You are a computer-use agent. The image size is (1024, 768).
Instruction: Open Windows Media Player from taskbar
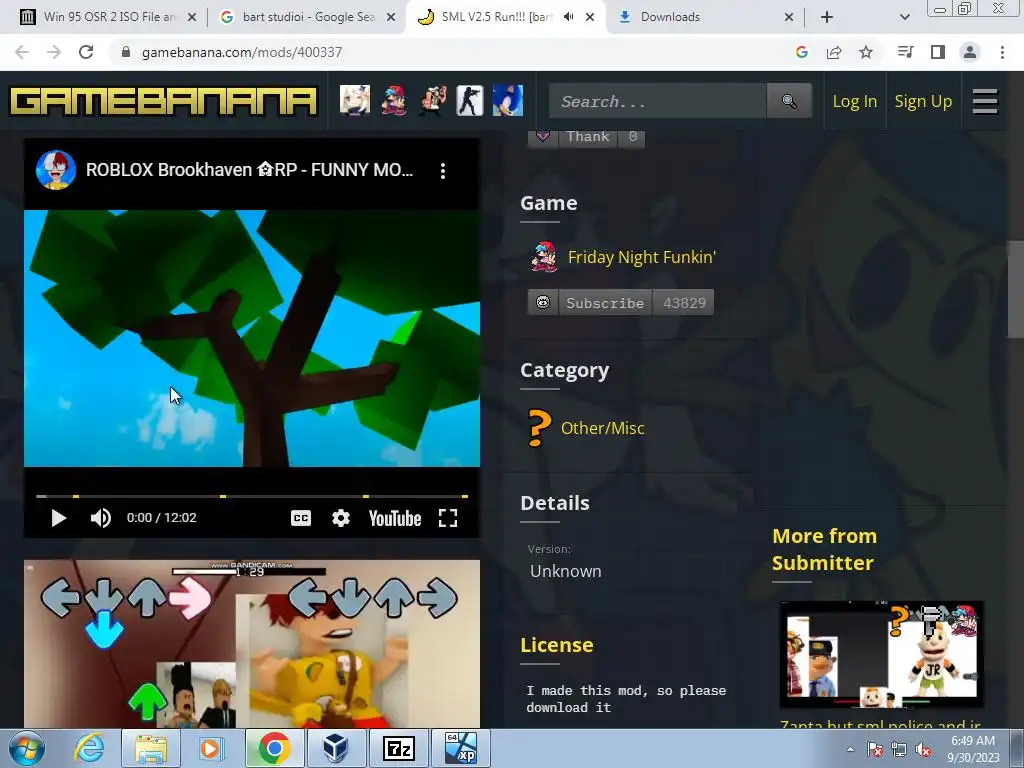(211, 748)
